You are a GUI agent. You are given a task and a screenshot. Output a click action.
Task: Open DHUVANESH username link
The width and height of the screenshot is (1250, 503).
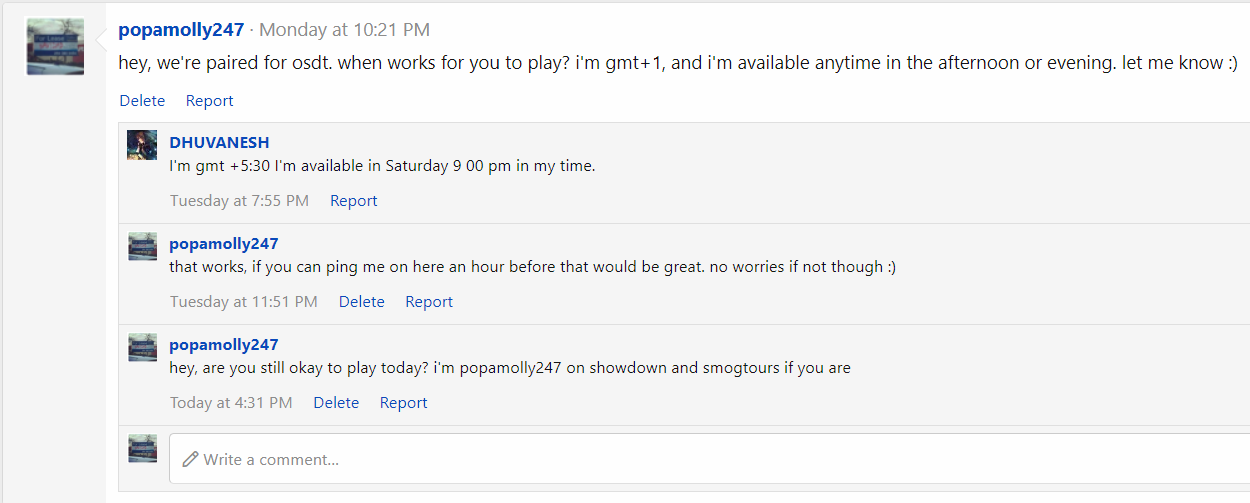pos(219,142)
